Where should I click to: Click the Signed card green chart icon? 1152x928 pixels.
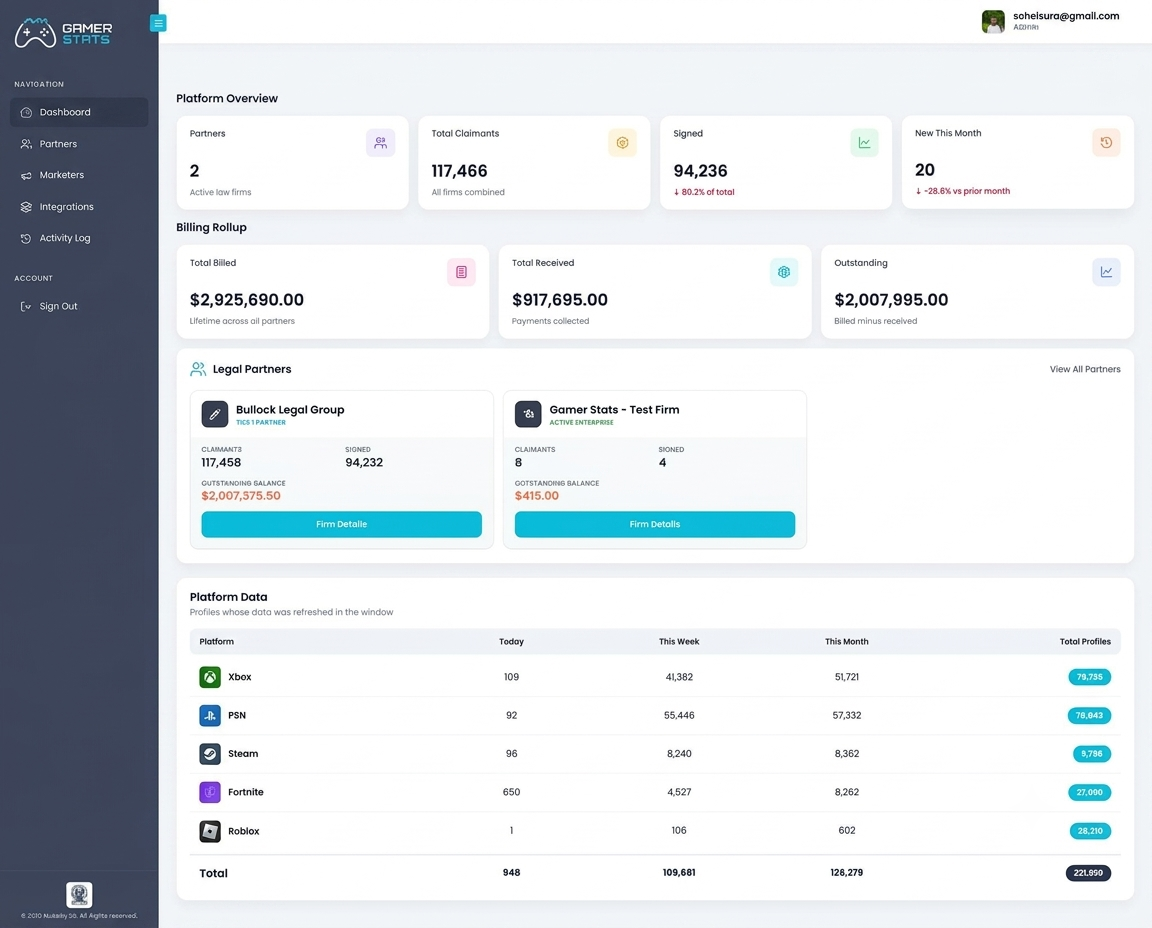865,143
